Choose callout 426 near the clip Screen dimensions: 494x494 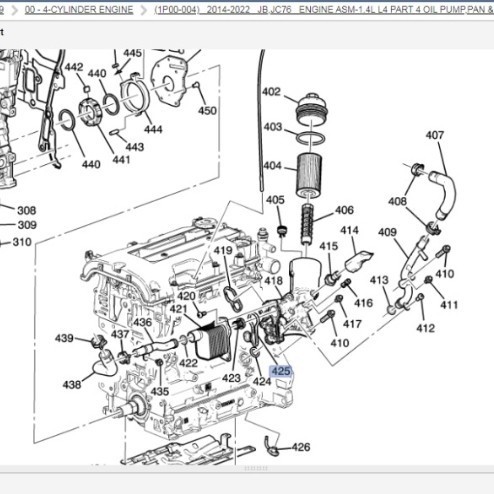[x=301, y=447]
